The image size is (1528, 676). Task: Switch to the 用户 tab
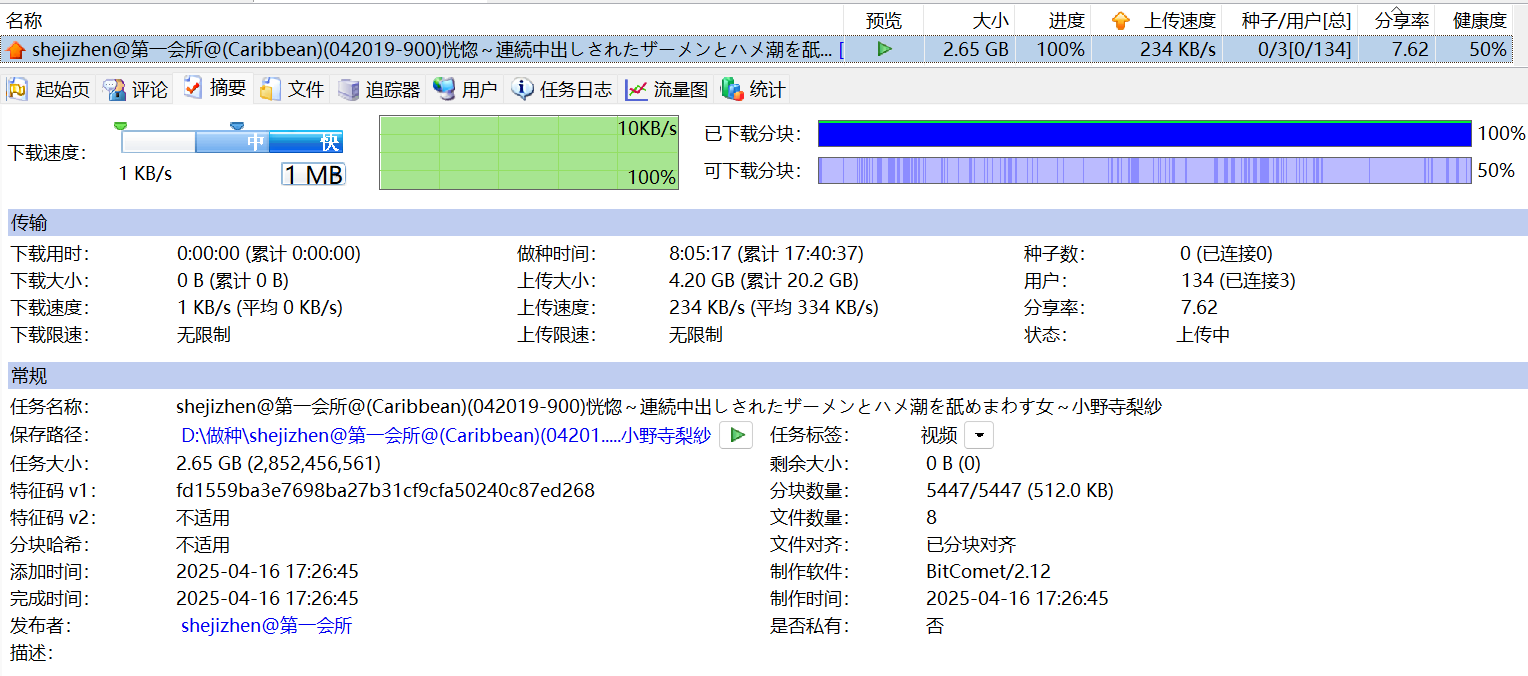point(465,89)
